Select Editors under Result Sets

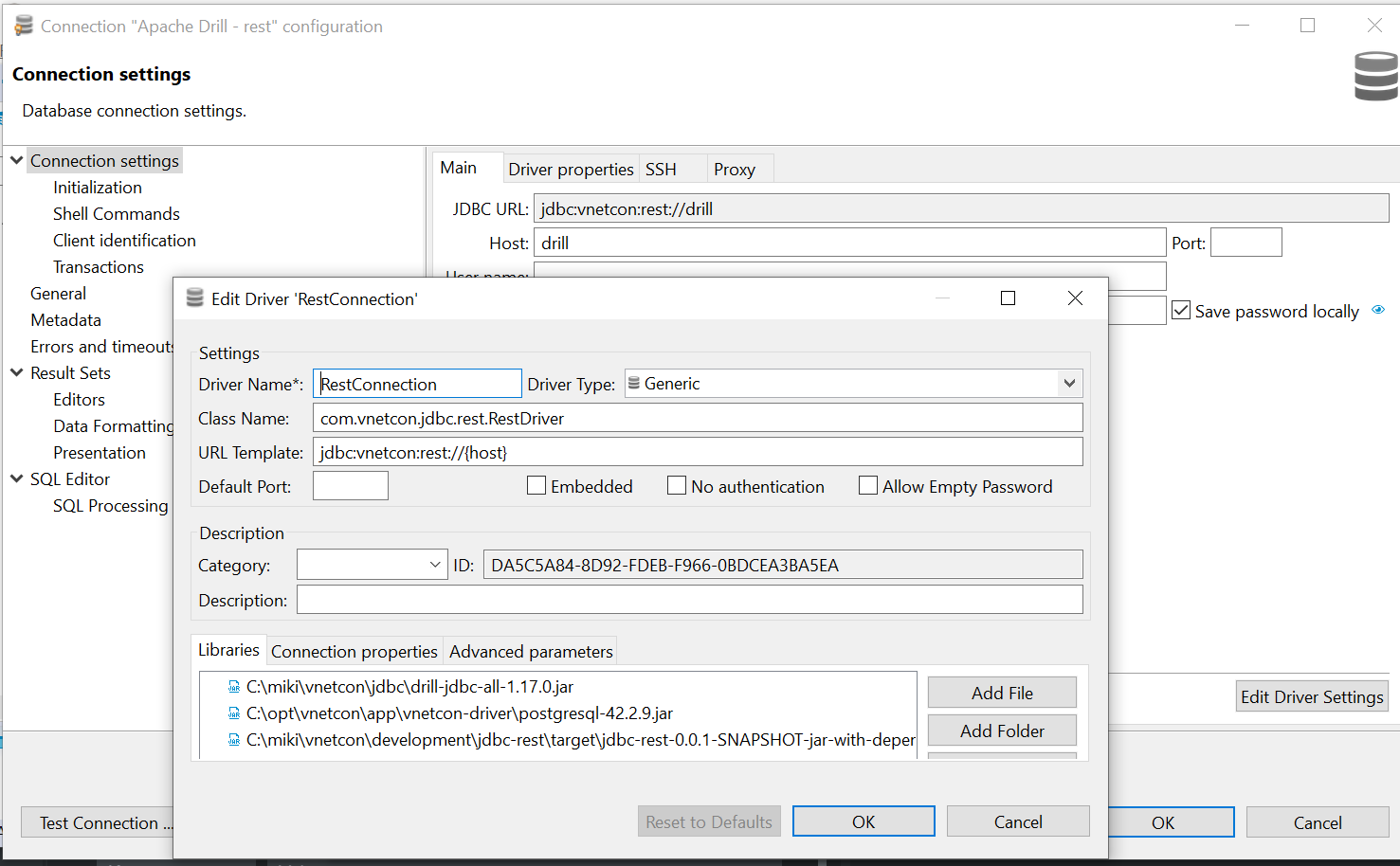(x=79, y=399)
